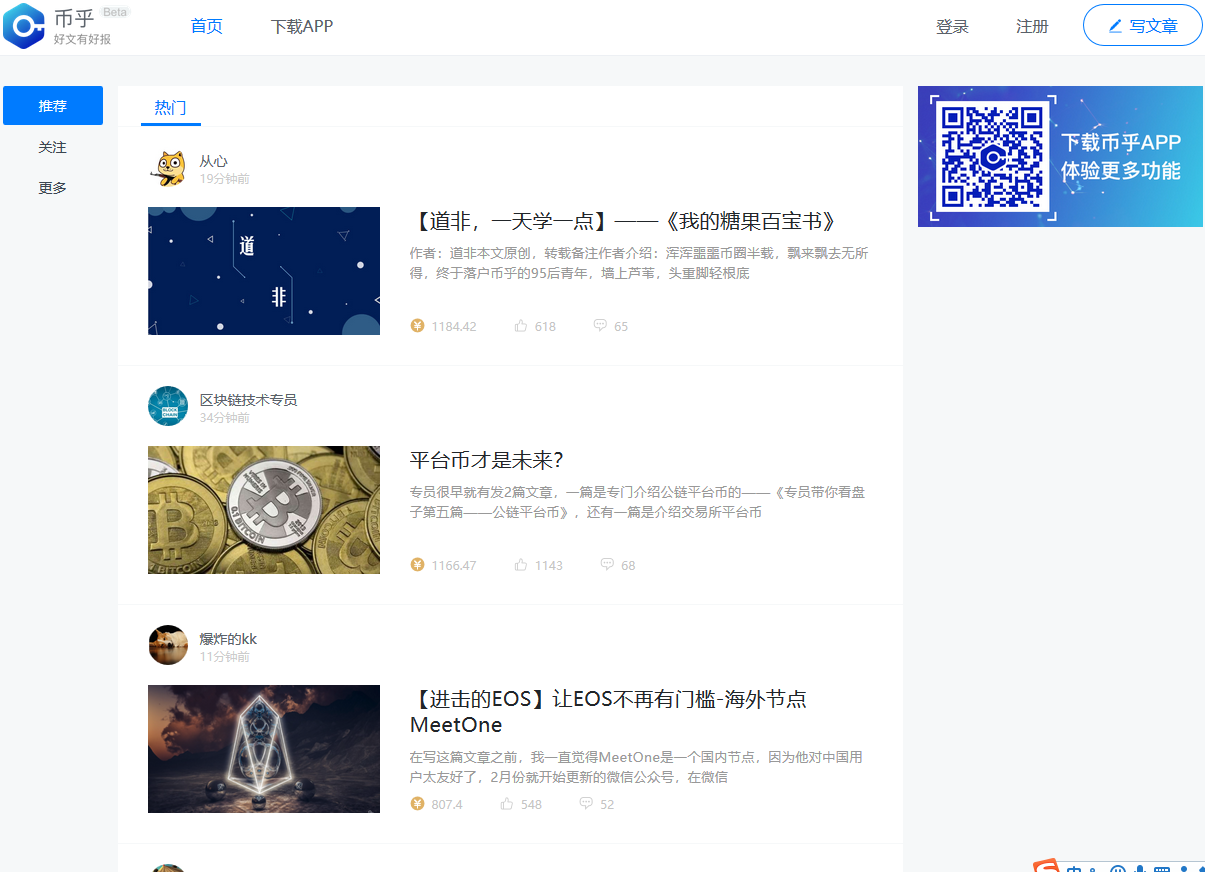Click the Sogou input method icon in the tray
Screen dimensions: 1205x872
[1046, 866]
